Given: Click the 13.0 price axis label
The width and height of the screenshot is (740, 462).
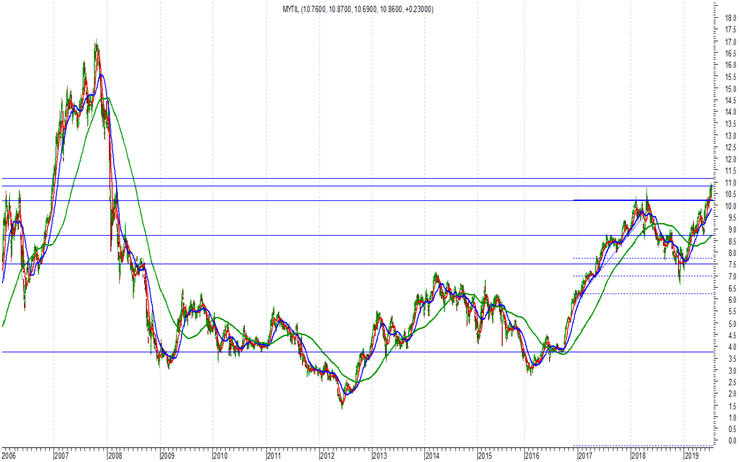Looking at the screenshot, I should (731, 136).
